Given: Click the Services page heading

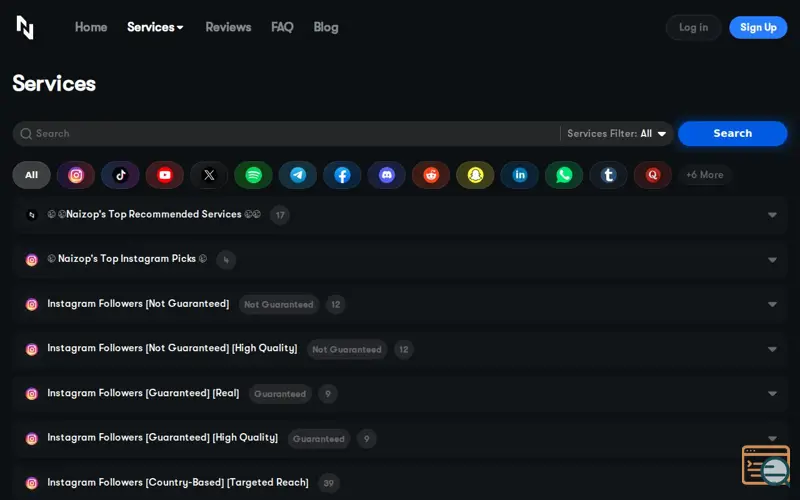Looking at the screenshot, I should 54,84.
